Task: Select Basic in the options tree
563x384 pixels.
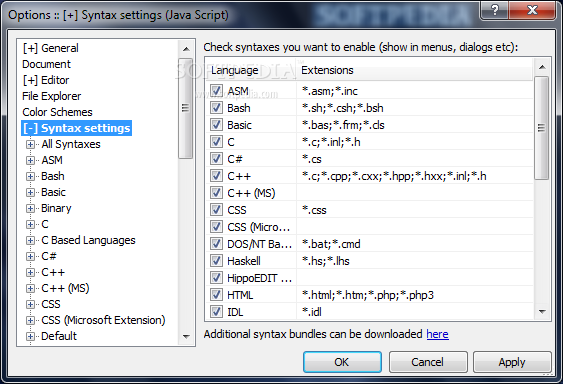Action: 53,192
